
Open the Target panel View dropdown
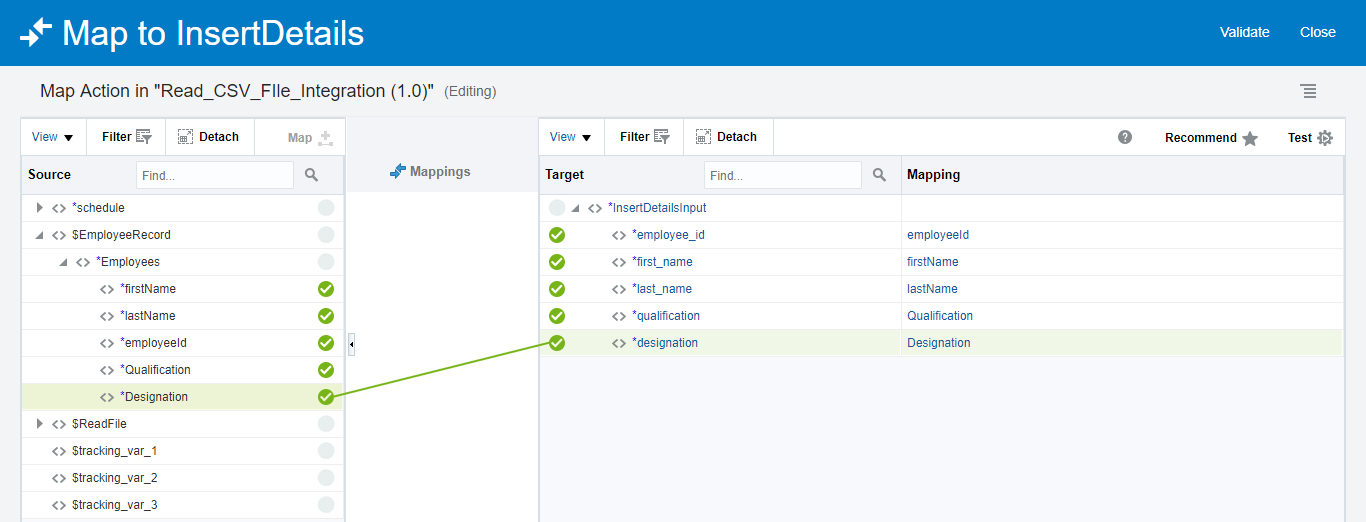click(x=571, y=137)
